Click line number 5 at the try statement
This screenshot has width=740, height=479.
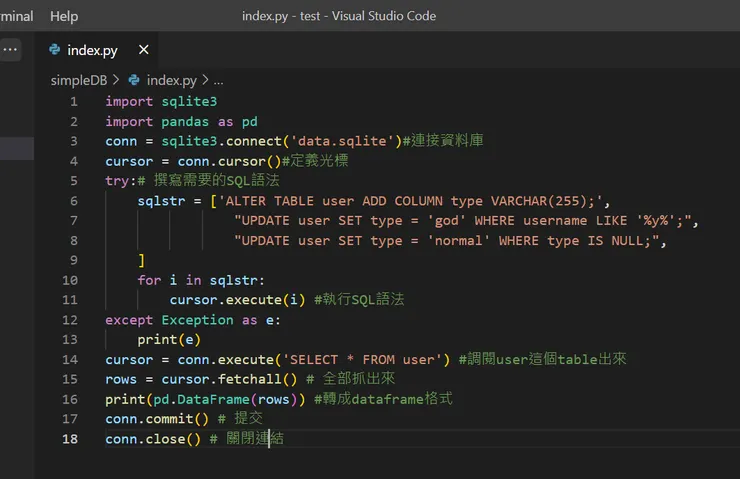point(73,181)
